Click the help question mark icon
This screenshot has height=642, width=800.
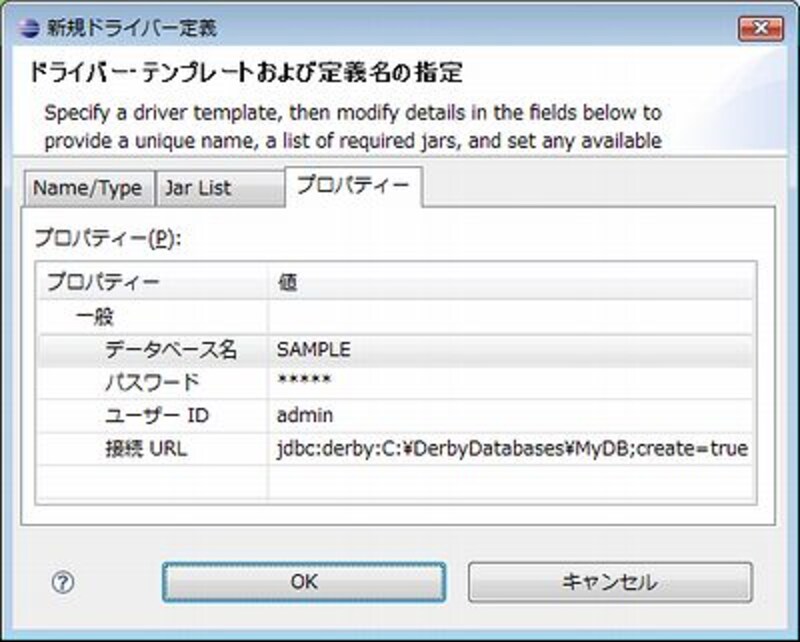click(x=63, y=582)
